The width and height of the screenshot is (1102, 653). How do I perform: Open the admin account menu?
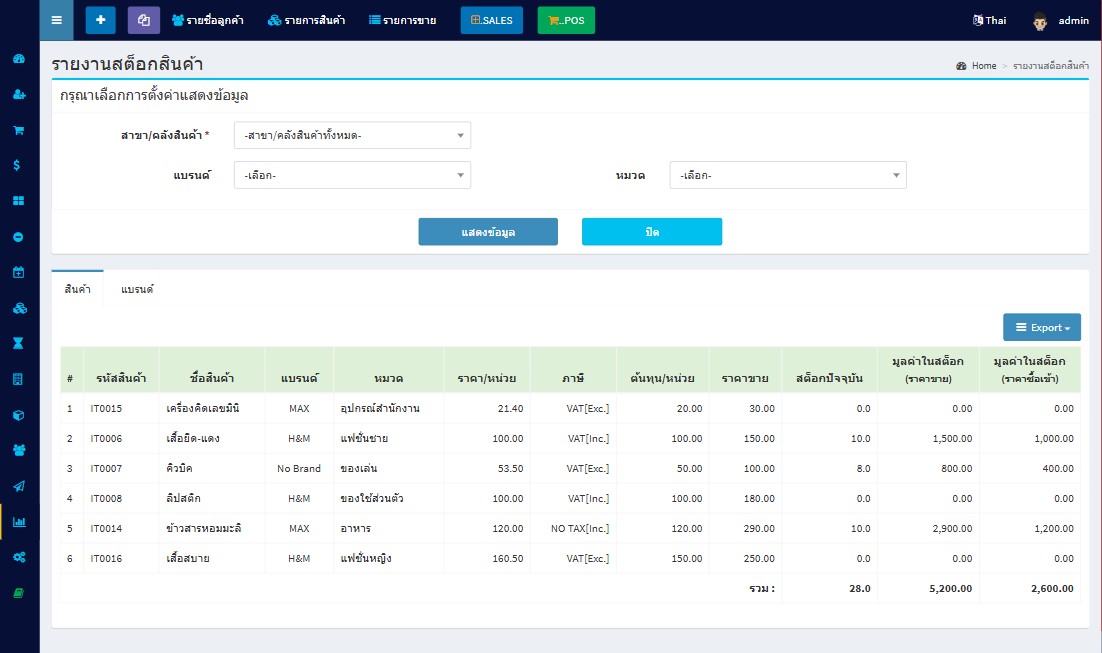point(1074,20)
